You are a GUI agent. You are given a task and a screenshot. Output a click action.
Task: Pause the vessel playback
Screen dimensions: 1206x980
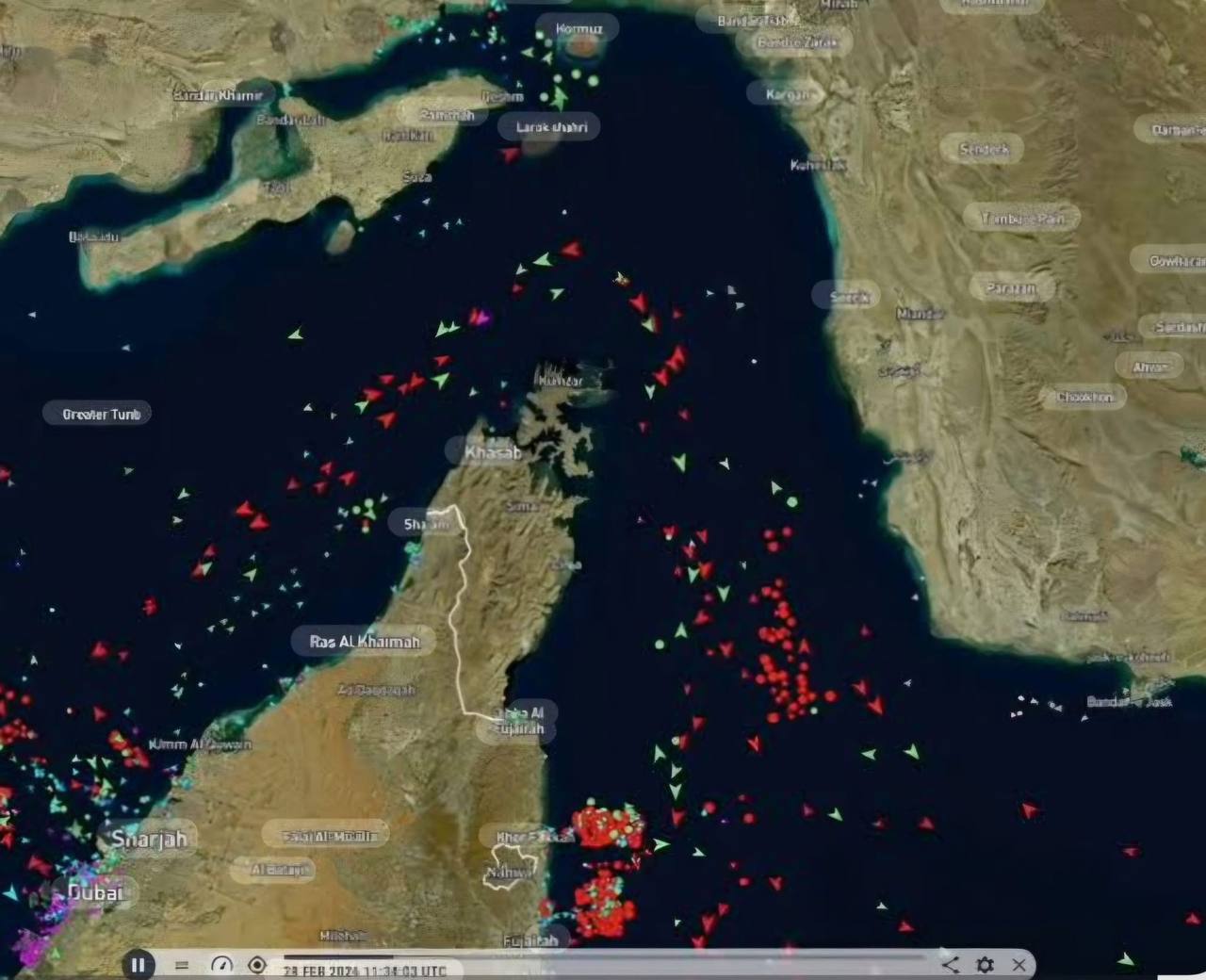139,964
